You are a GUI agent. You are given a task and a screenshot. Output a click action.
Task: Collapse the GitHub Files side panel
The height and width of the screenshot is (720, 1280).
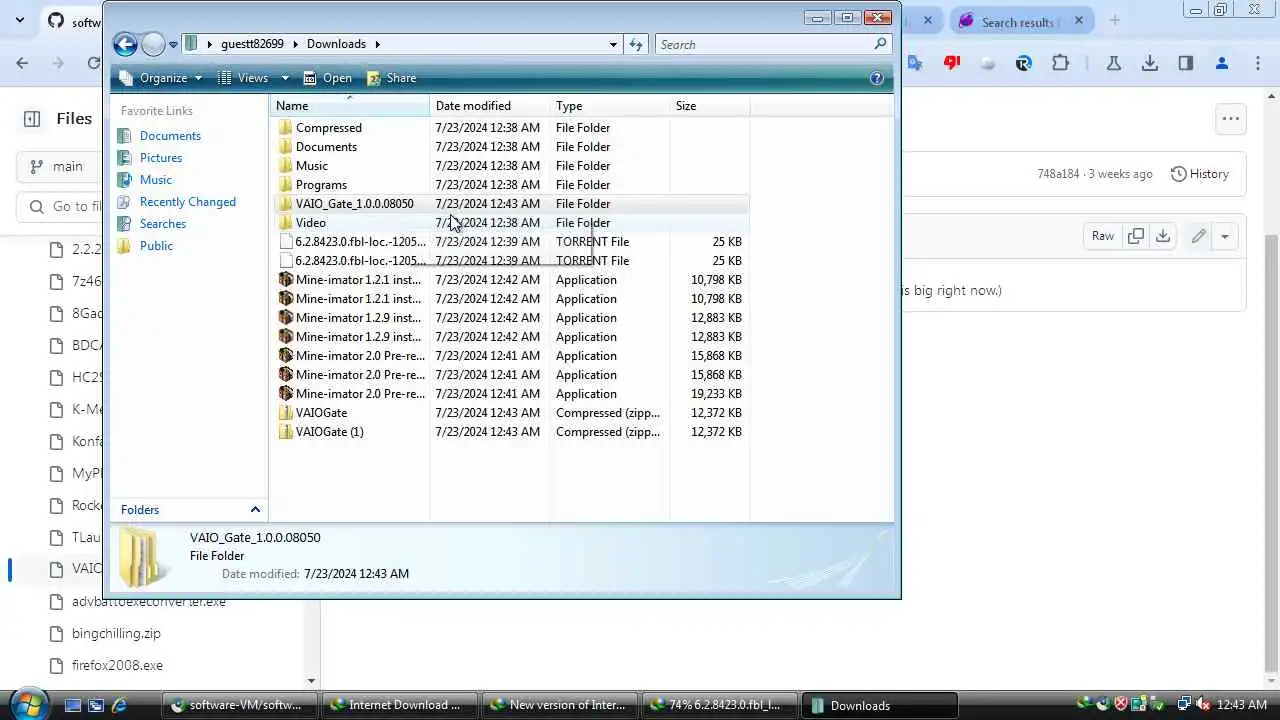coord(32,119)
